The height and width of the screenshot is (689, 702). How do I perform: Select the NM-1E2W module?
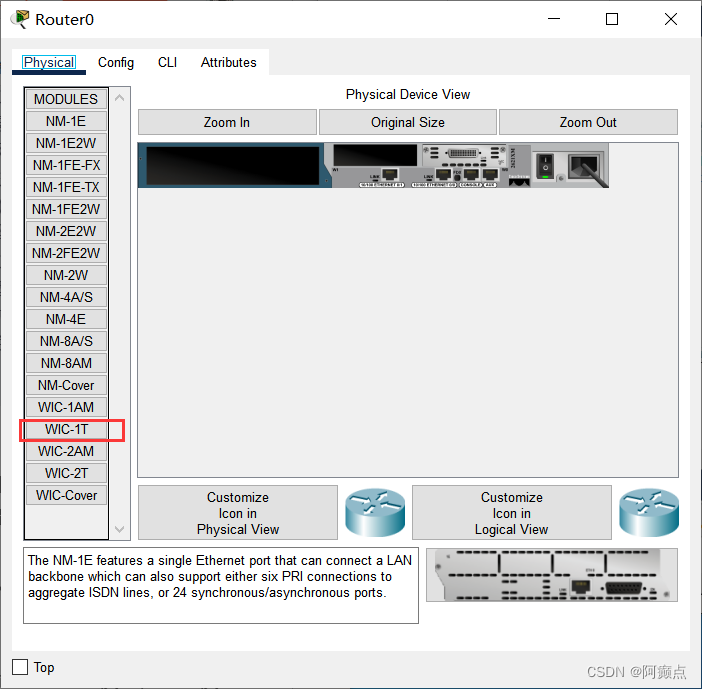(66, 143)
